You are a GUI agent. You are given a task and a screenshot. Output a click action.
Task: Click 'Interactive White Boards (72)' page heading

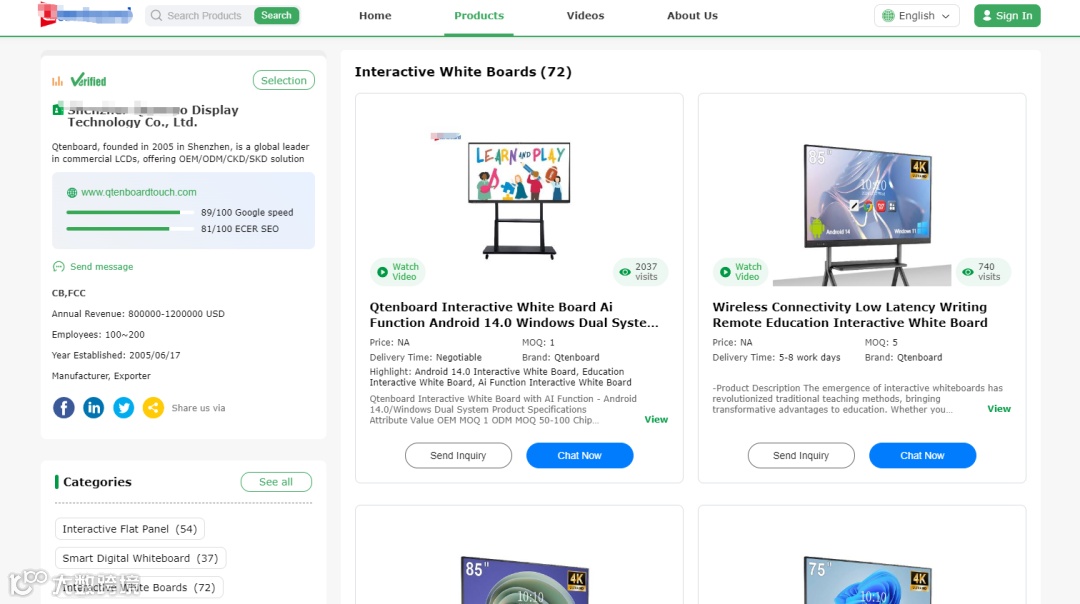[x=463, y=72]
